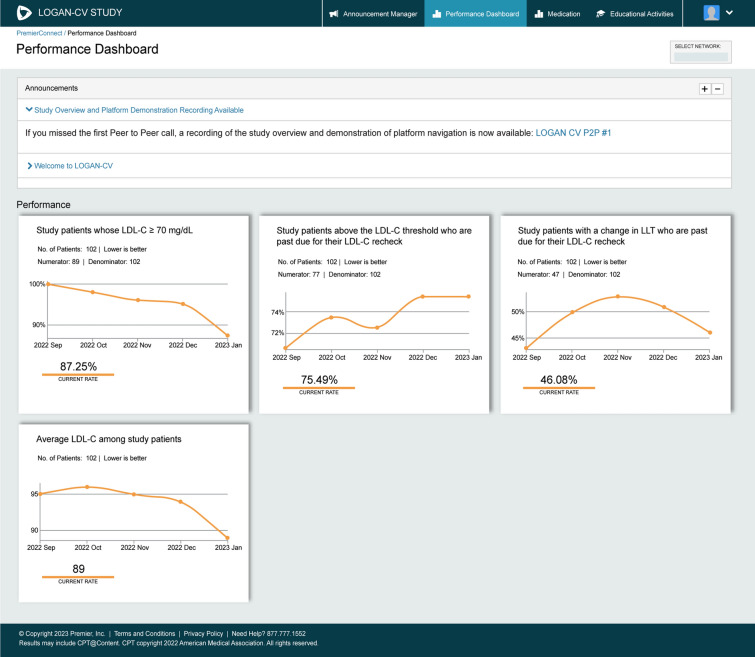Open the Educational Activities tab

(637, 14)
